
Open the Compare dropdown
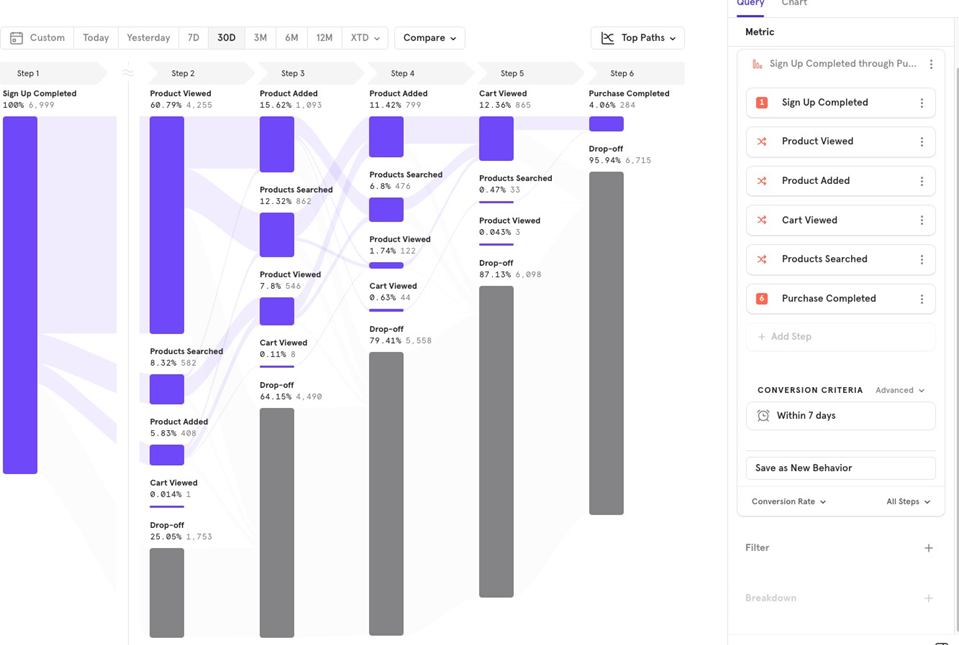tap(429, 38)
